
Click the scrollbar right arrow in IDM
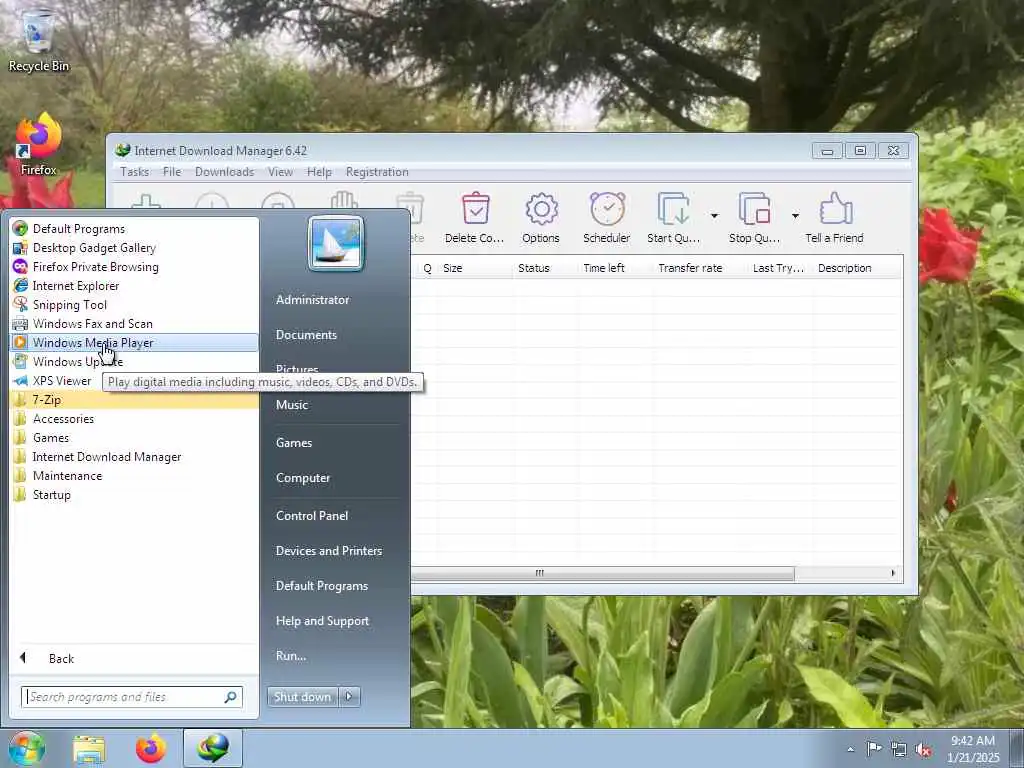point(893,573)
